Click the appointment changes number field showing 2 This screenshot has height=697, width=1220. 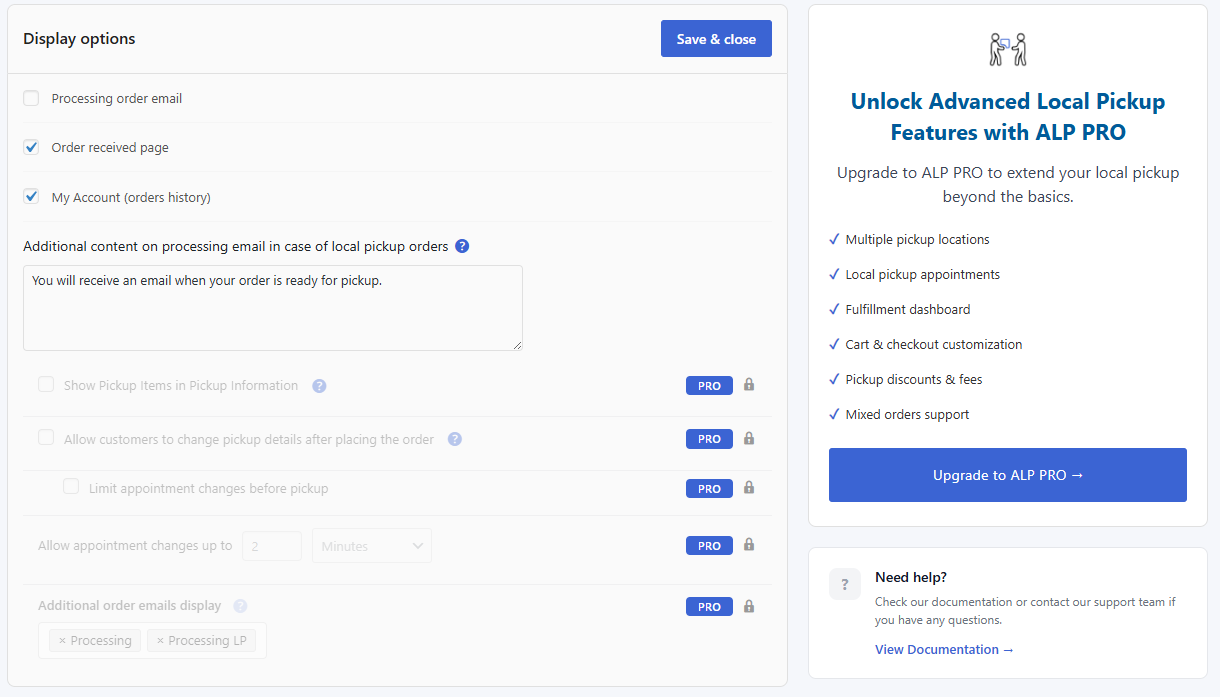(x=272, y=546)
